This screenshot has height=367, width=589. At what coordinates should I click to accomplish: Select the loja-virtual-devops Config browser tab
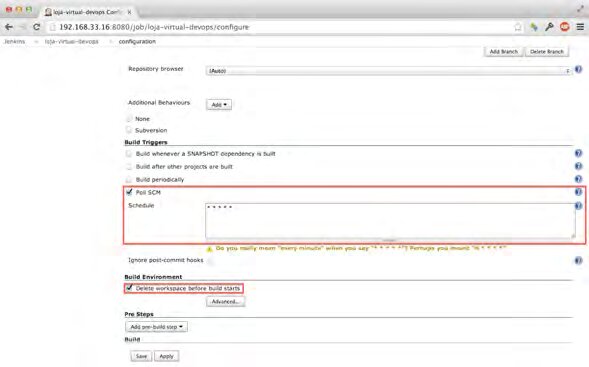click(87, 12)
